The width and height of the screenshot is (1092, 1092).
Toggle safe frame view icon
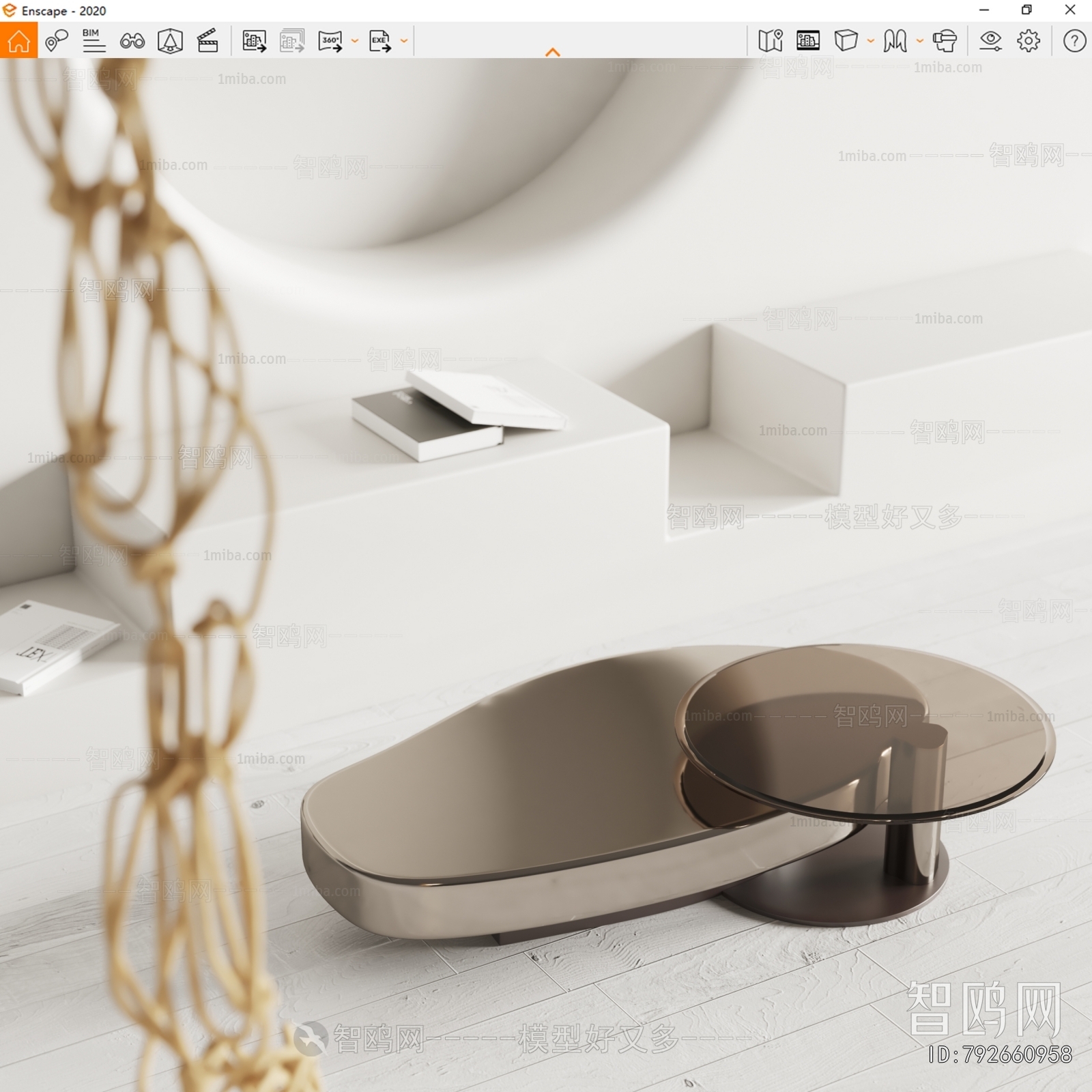[x=170, y=41]
